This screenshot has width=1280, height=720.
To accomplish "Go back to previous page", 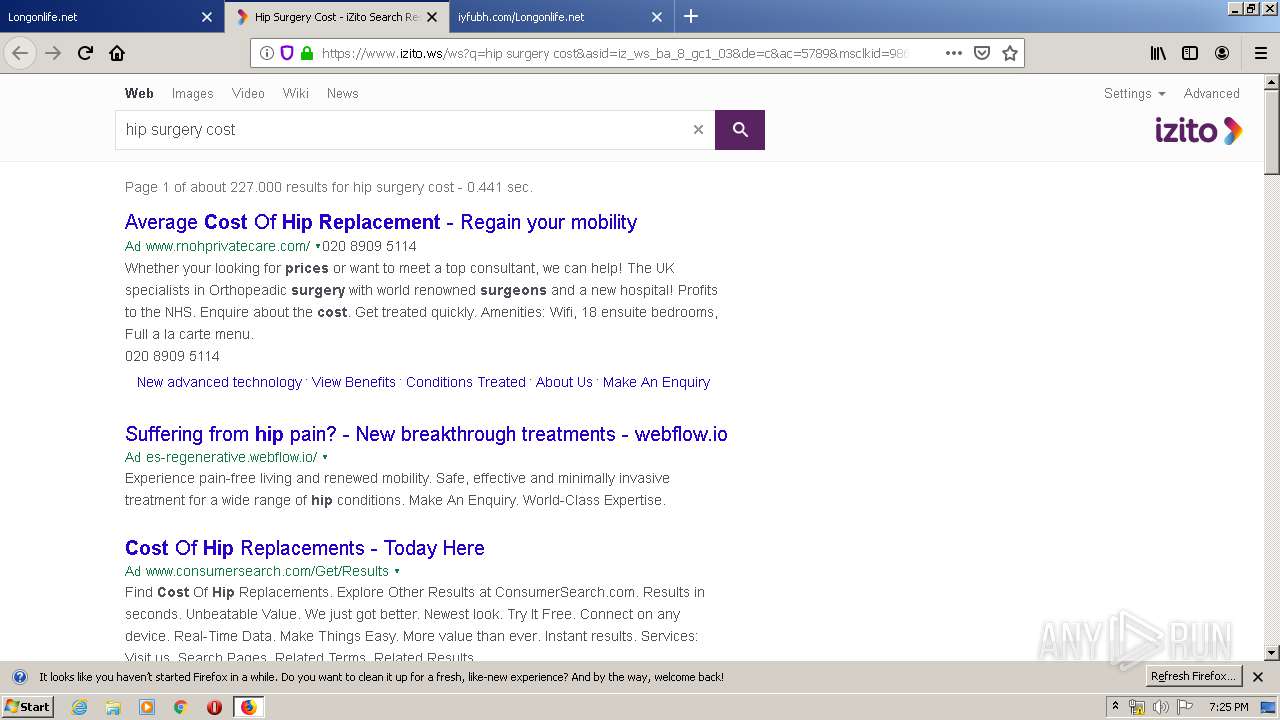I will 20,53.
